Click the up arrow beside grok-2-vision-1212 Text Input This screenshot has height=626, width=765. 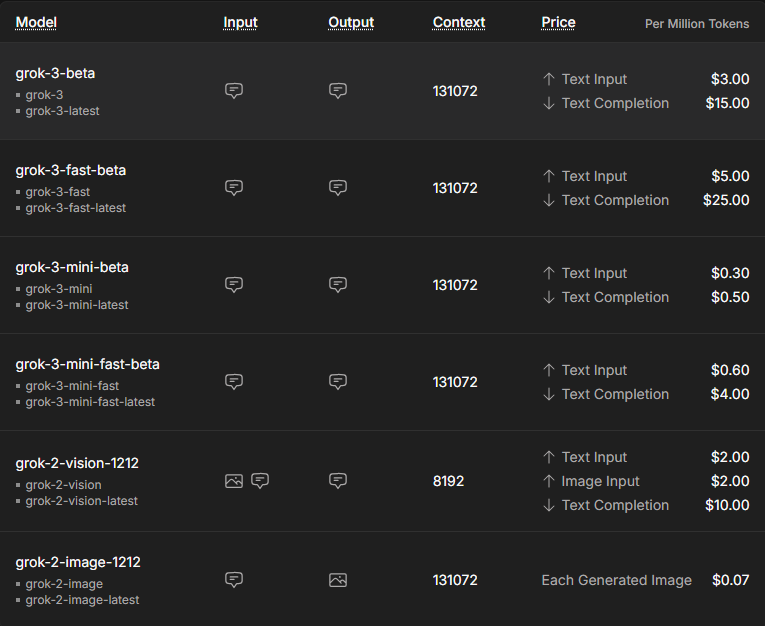[x=549, y=457]
